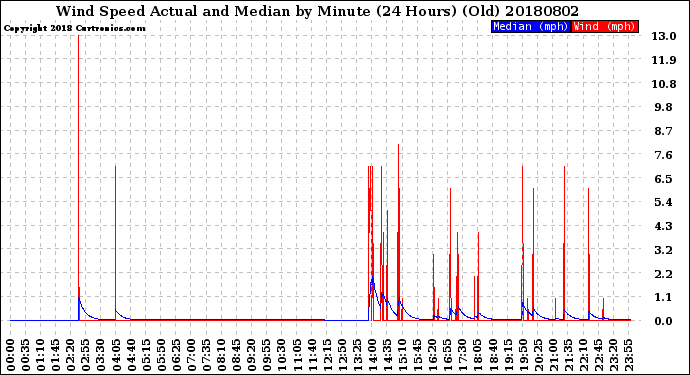690x375 pixels.
Task: Click the chart title text
Action: tap(317, 11)
